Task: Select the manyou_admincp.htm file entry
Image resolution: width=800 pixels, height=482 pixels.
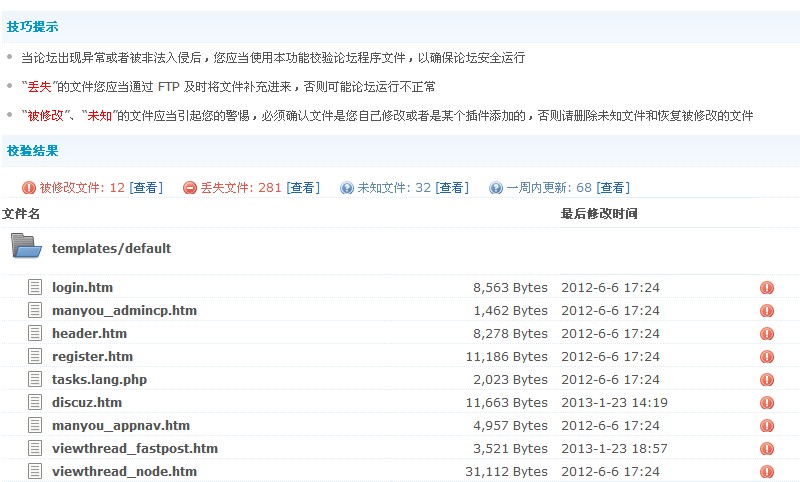Action: pyautogui.click(x=124, y=311)
